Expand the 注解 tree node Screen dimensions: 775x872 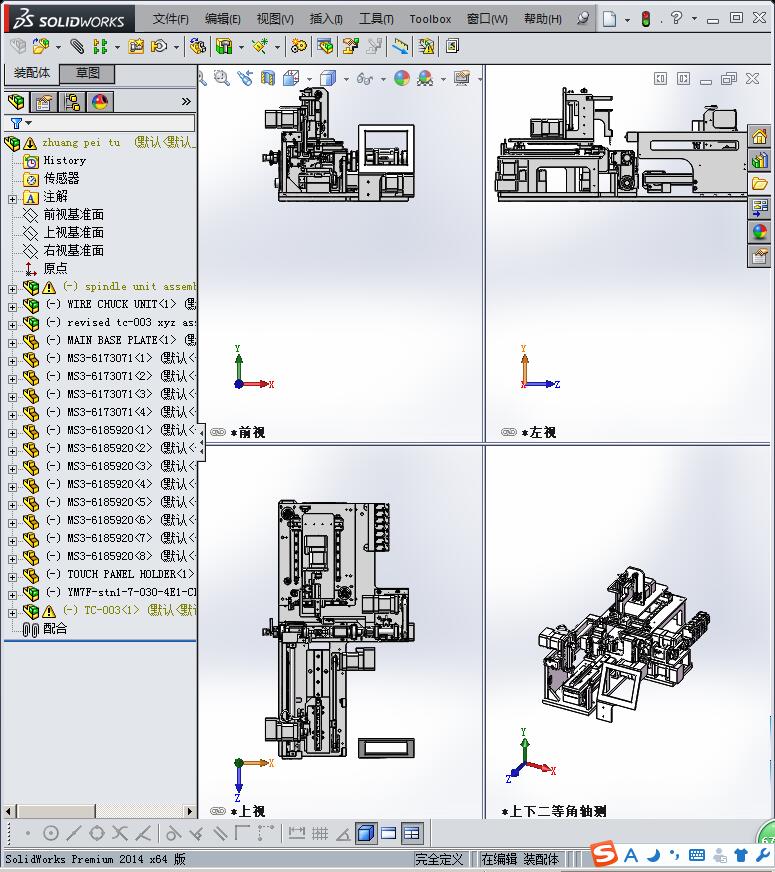pyautogui.click(x=12, y=199)
